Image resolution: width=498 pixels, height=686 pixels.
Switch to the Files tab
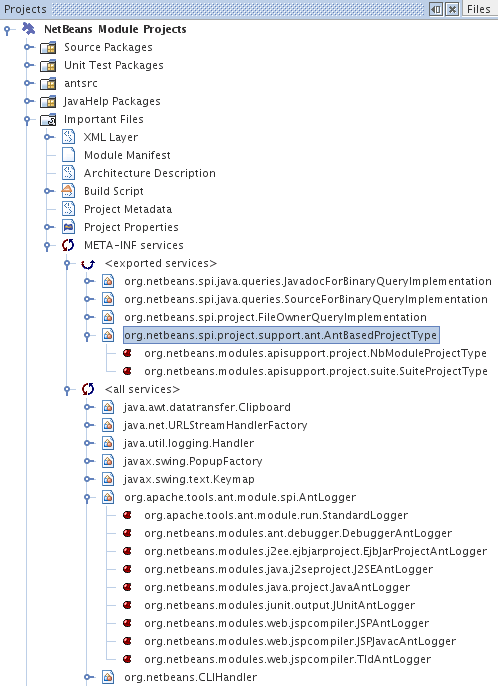(478, 9)
